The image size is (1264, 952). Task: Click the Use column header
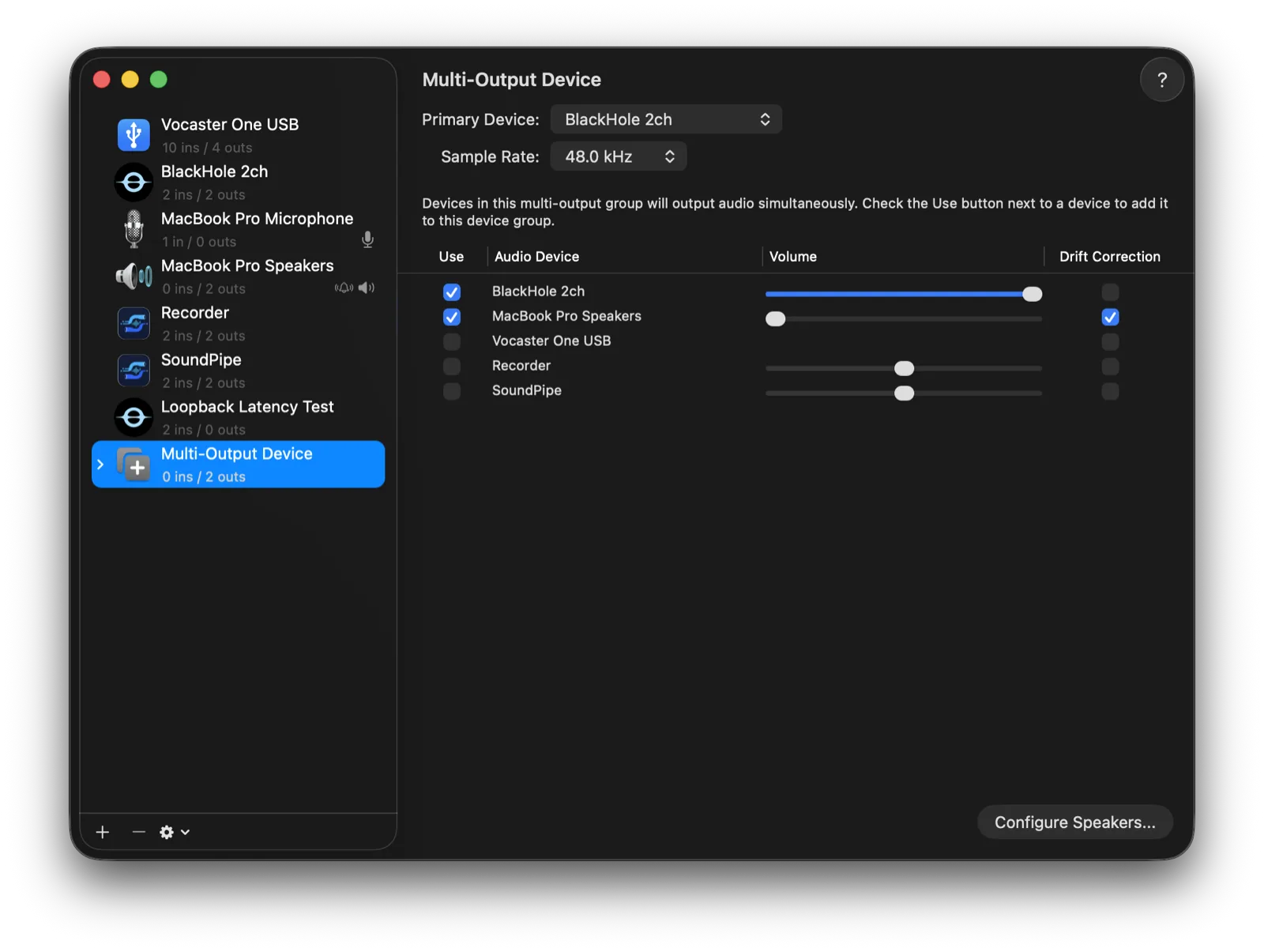[x=451, y=257]
